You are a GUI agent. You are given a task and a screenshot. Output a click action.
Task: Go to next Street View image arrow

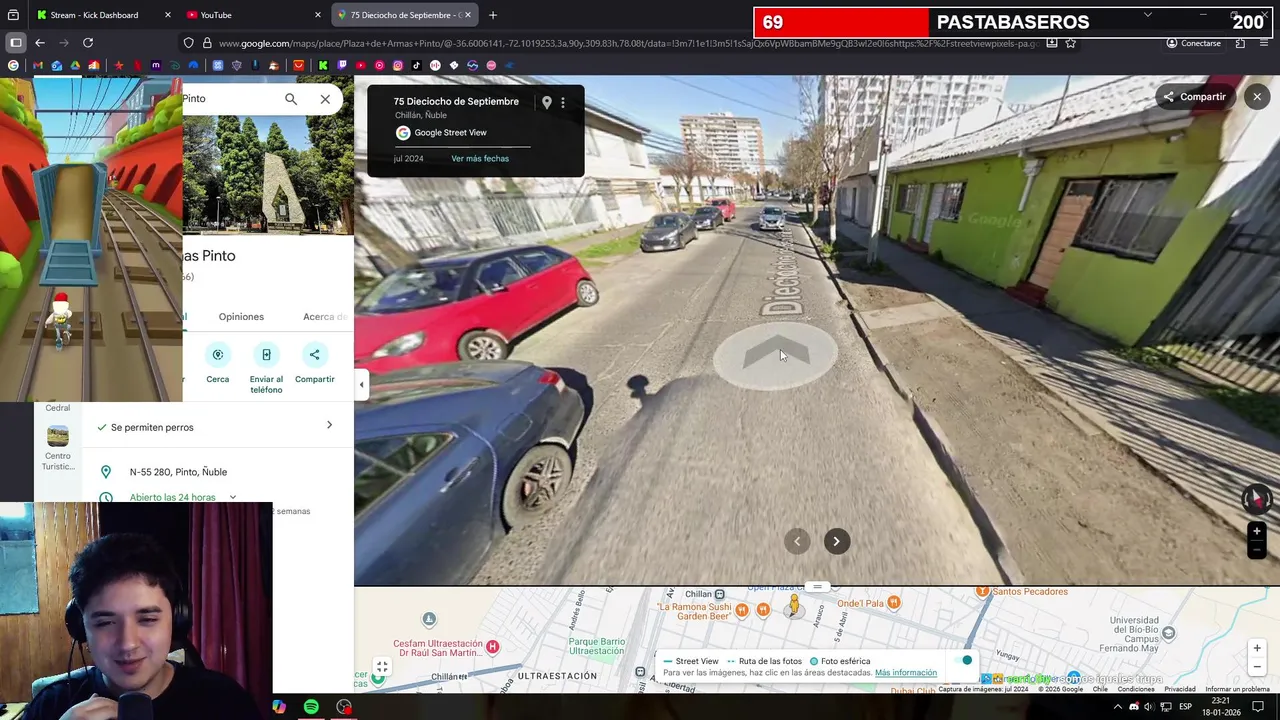[x=836, y=541]
